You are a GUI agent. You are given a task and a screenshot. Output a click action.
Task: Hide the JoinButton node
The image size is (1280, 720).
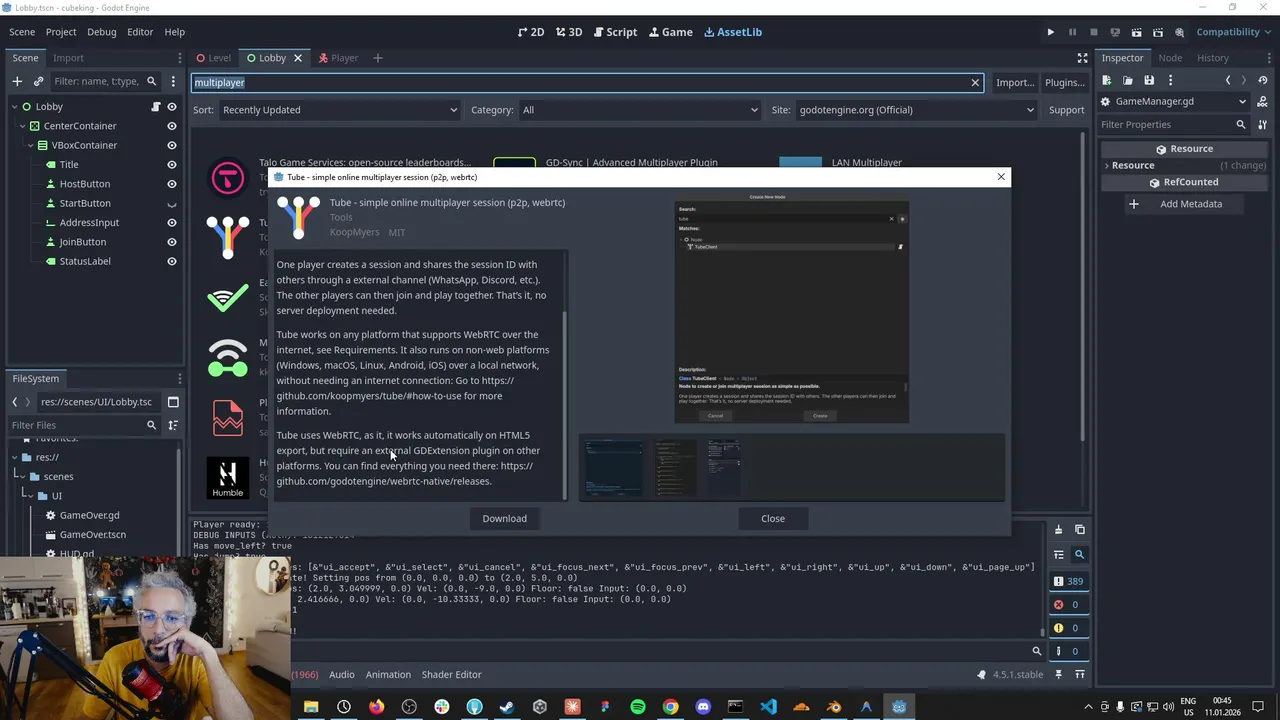coord(172,242)
